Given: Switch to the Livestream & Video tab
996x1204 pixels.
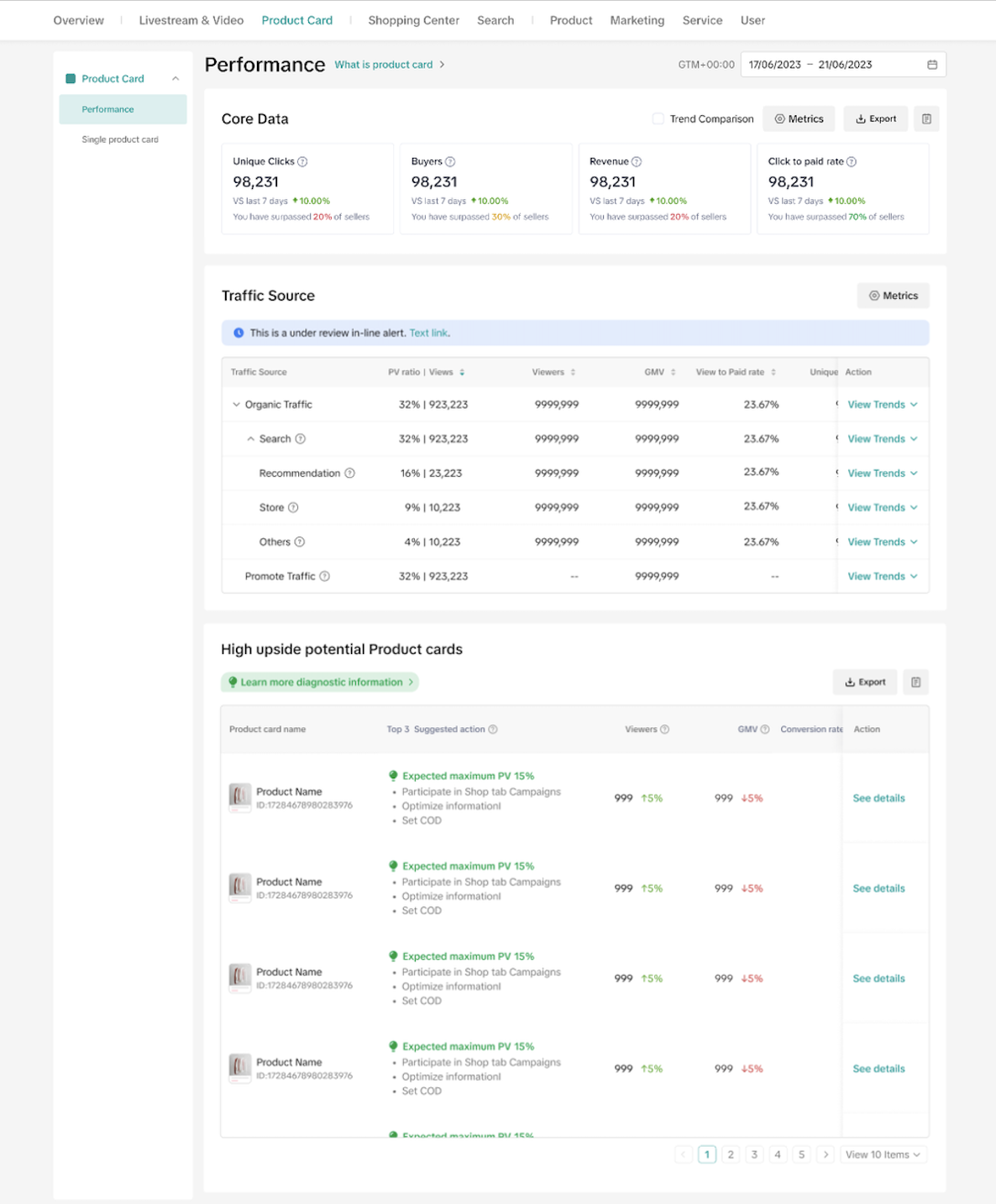Looking at the screenshot, I should [191, 20].
